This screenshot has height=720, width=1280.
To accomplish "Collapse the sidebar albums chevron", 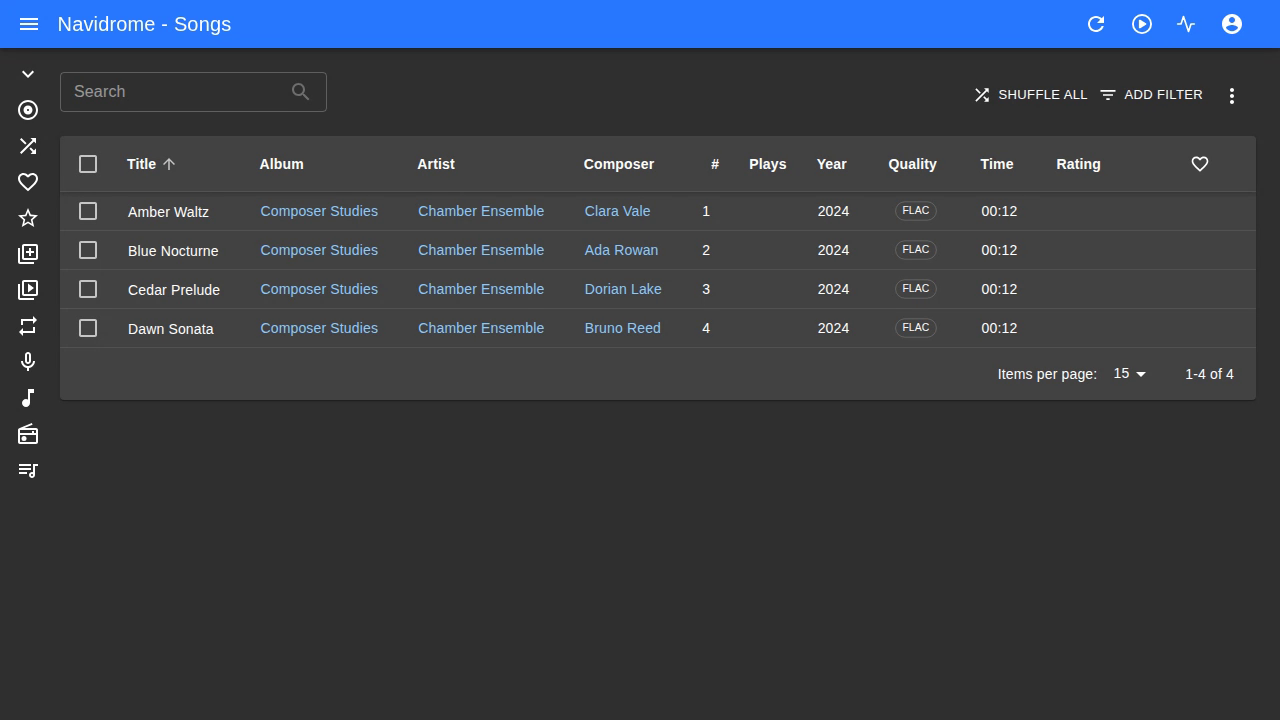I will coord(28,74).
